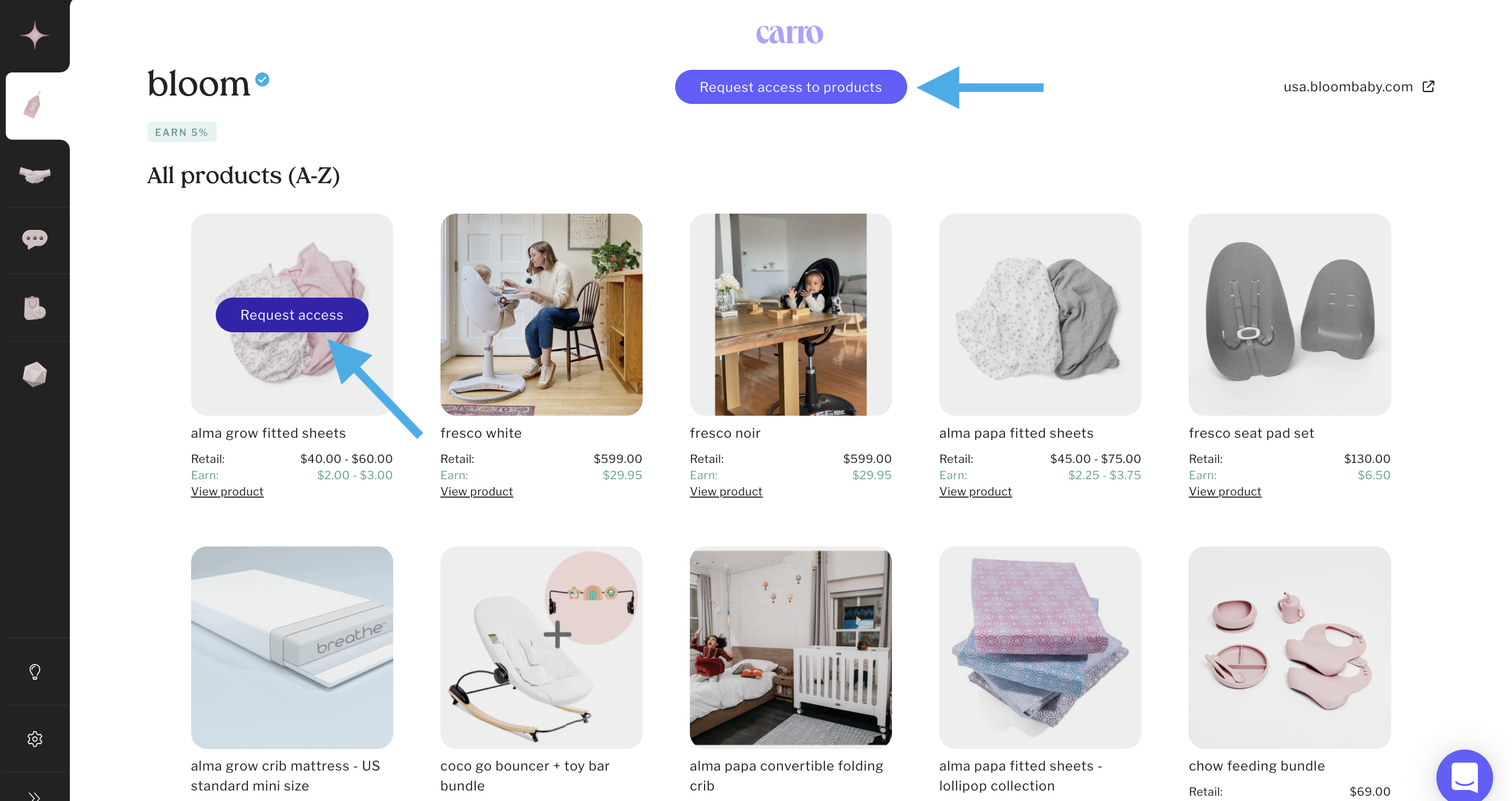1512x801 pixels.
Task: Open the usa.bloombaby.com external link
Action: [1359, 87]
